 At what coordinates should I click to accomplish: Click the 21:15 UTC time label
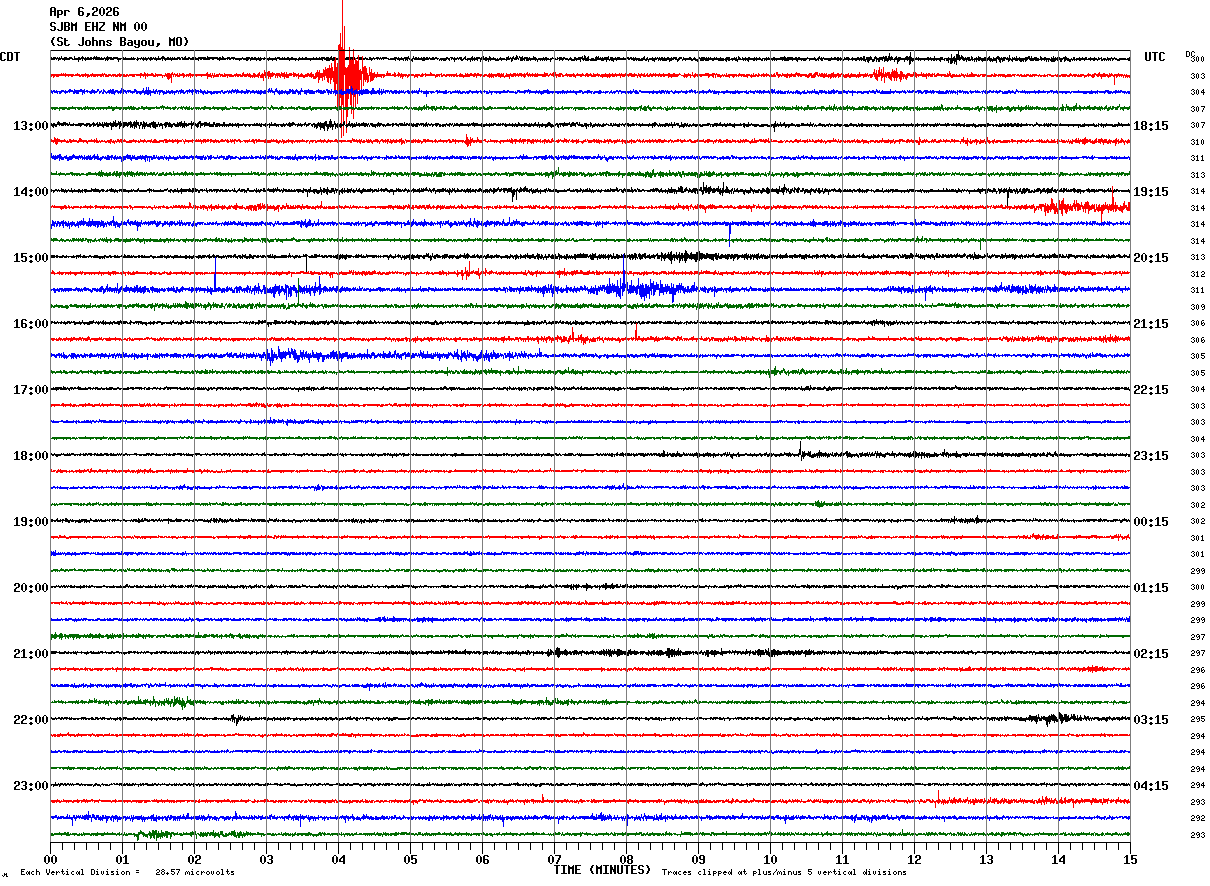(x=1150, y=324)
